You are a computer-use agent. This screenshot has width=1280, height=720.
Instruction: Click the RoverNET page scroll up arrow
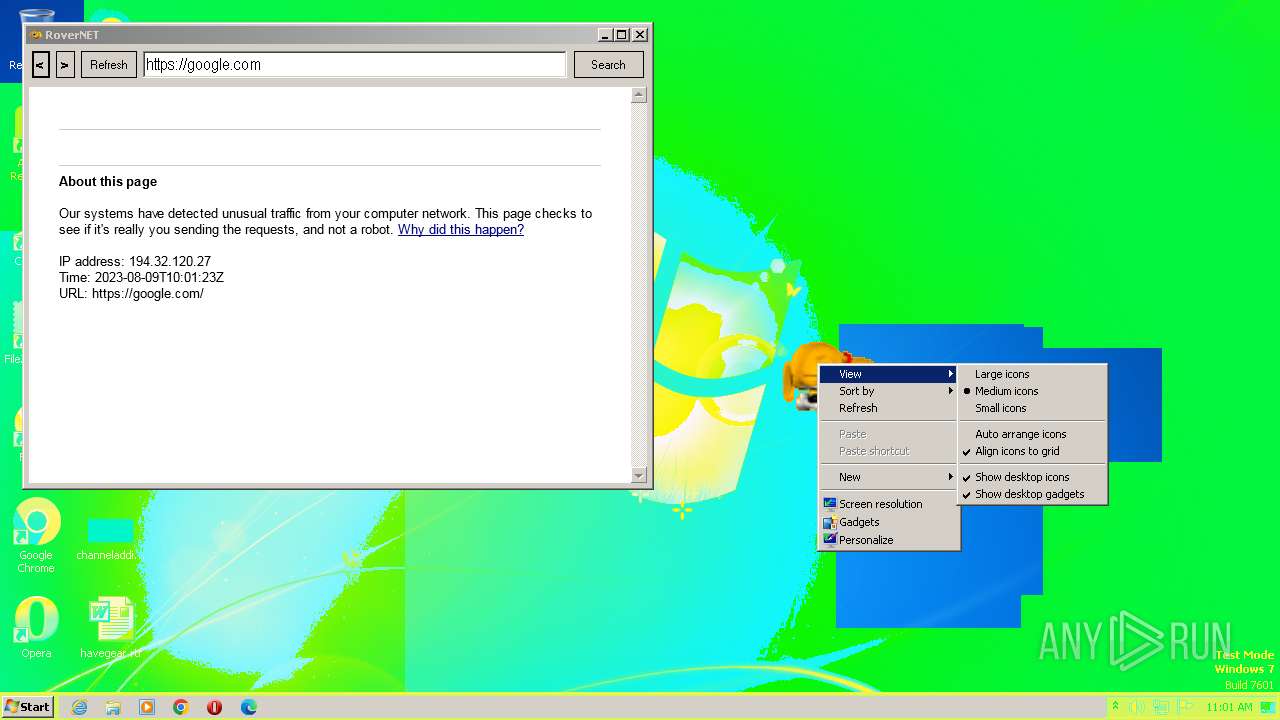click(x=639, y=95)
